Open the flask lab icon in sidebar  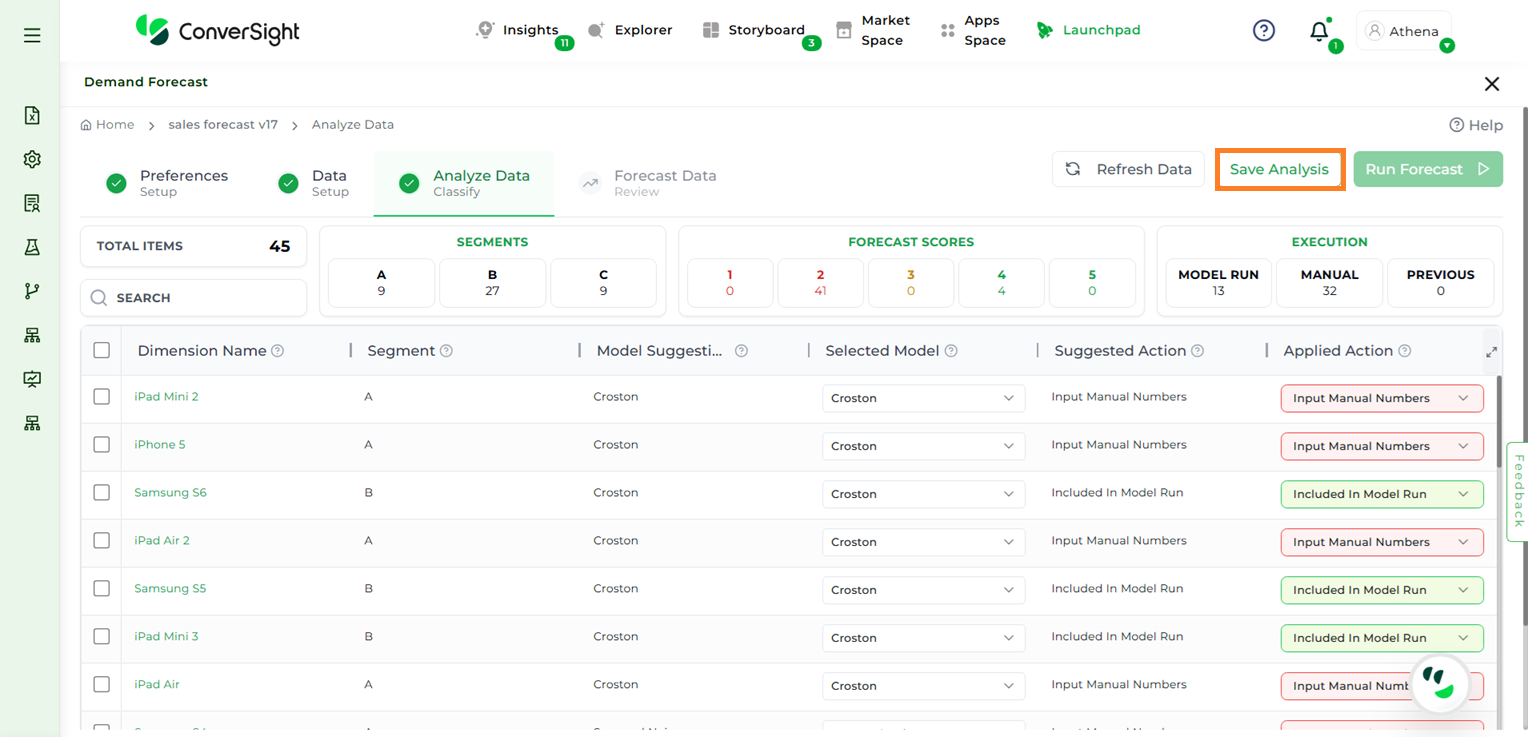[x=32, y=247]
